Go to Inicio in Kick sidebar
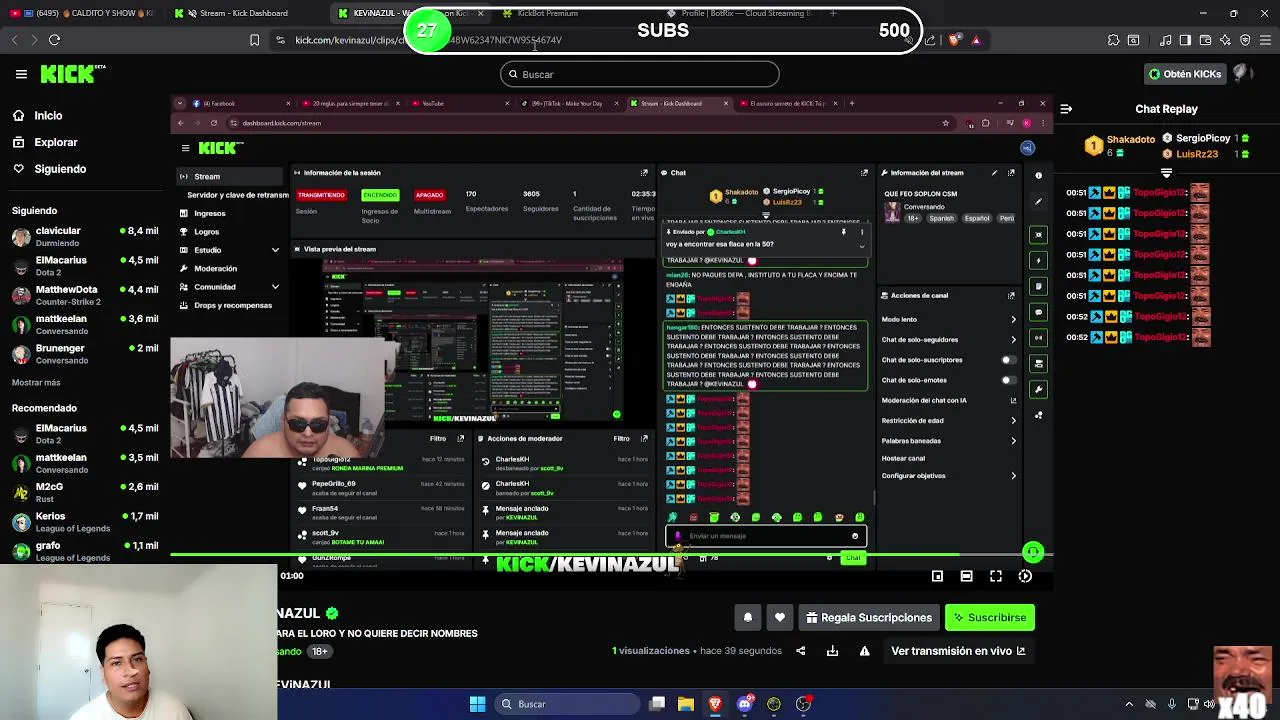 coord(37,116)
